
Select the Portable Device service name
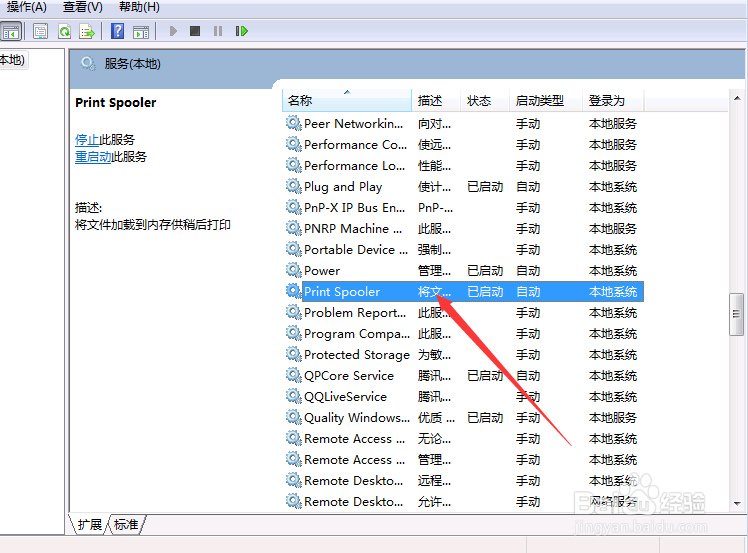(356, 250)
